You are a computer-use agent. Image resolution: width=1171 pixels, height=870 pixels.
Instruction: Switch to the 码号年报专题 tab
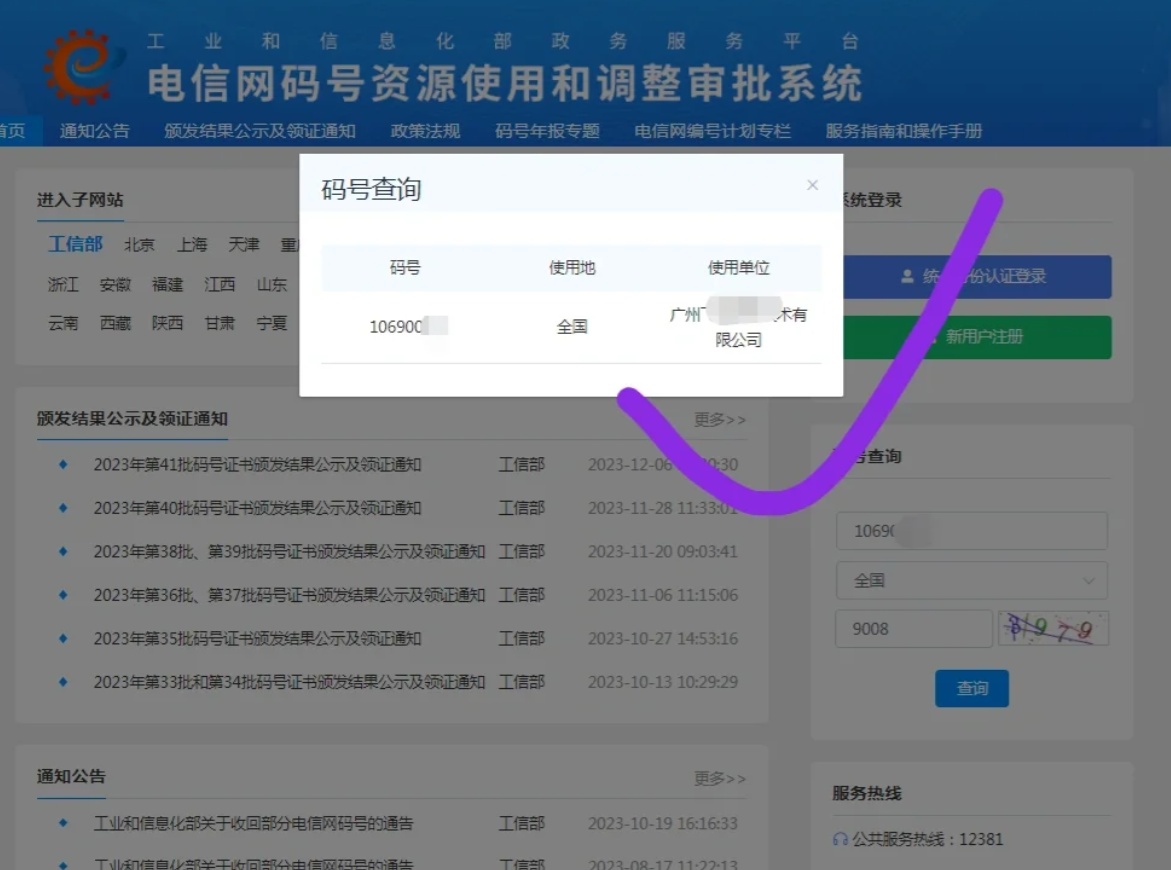click(x=546, y=130)
